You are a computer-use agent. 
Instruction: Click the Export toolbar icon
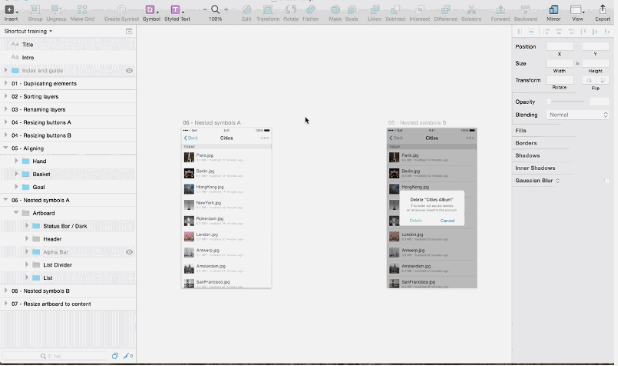tap(603, 10)
